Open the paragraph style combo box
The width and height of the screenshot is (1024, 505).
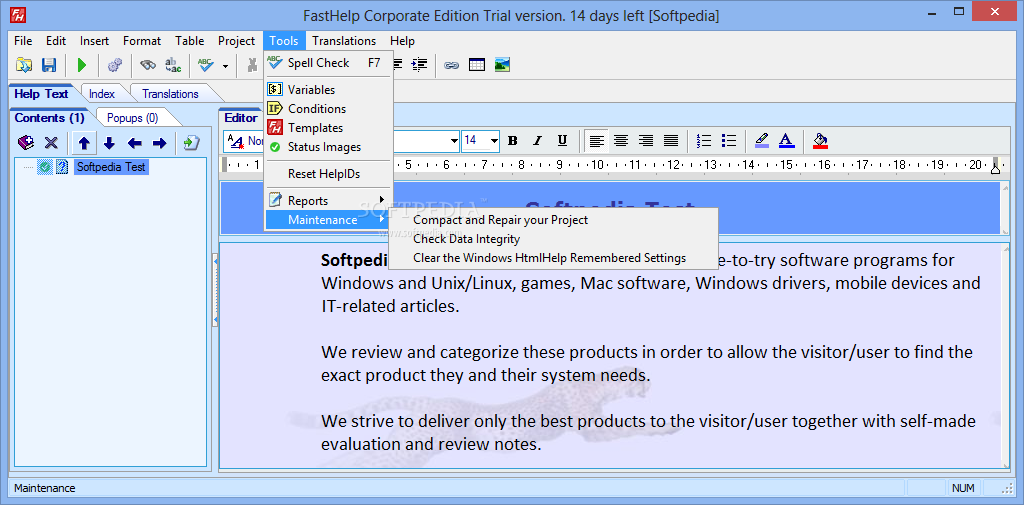point(245,141)
